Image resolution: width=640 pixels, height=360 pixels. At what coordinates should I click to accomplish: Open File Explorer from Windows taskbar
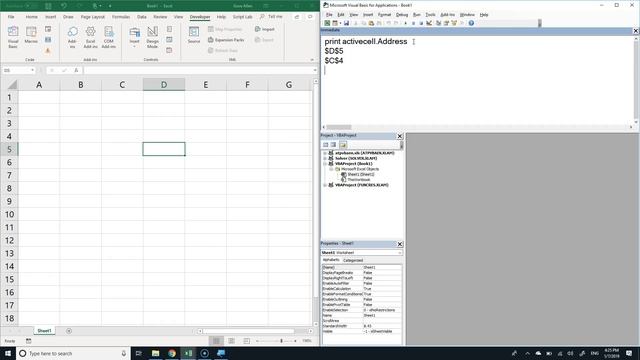click(x=156, y=353)
